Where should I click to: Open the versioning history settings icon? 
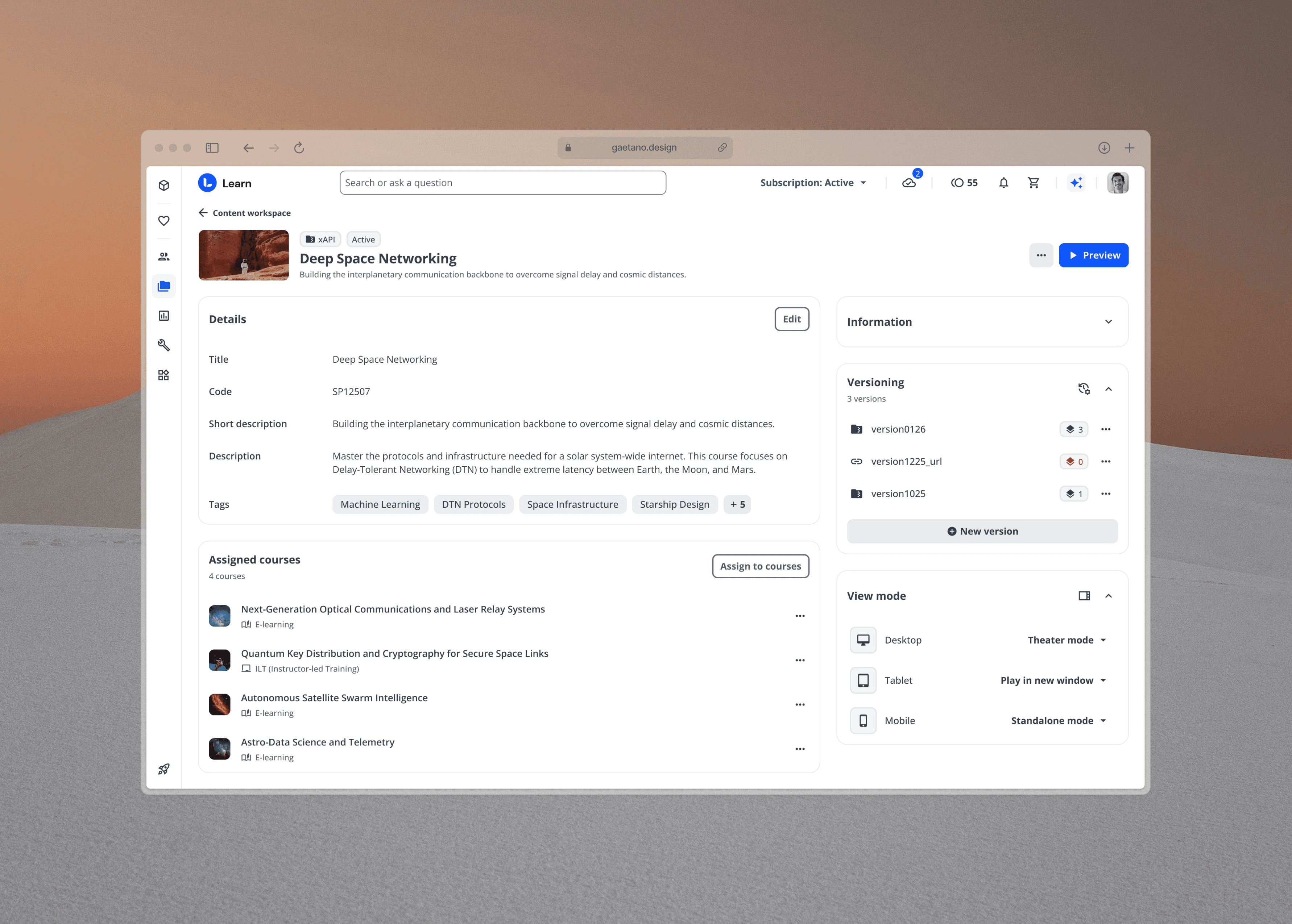(x=1084, y=388)
